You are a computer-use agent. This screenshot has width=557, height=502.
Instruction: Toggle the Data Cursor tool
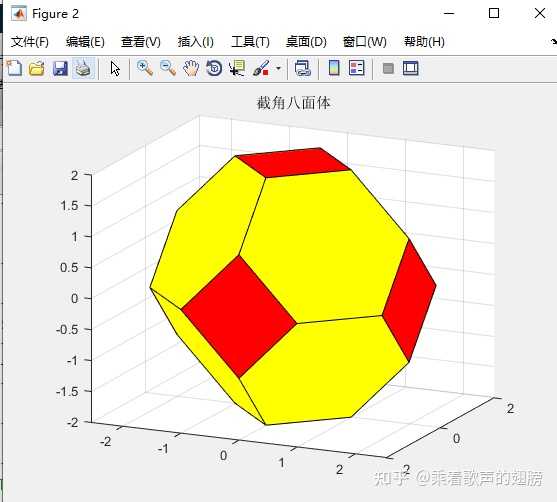237,68
